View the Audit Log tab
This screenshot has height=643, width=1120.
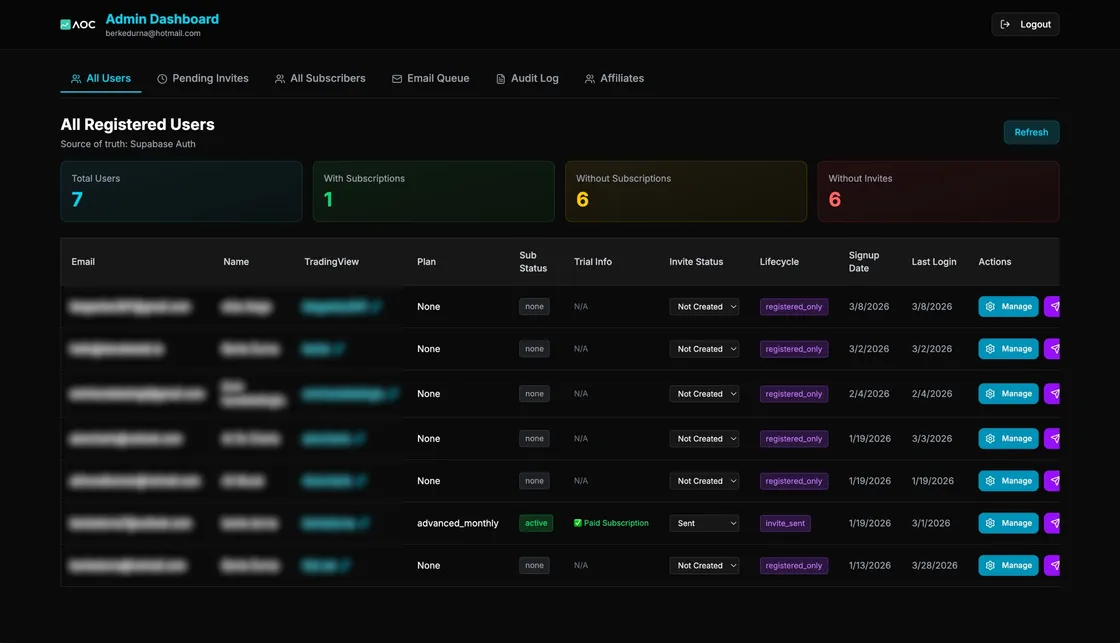527,79
